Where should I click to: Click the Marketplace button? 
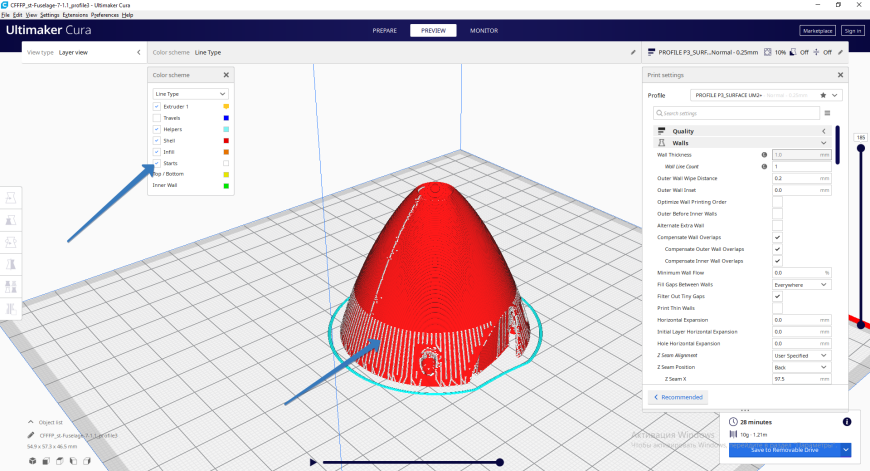[817, 31]
